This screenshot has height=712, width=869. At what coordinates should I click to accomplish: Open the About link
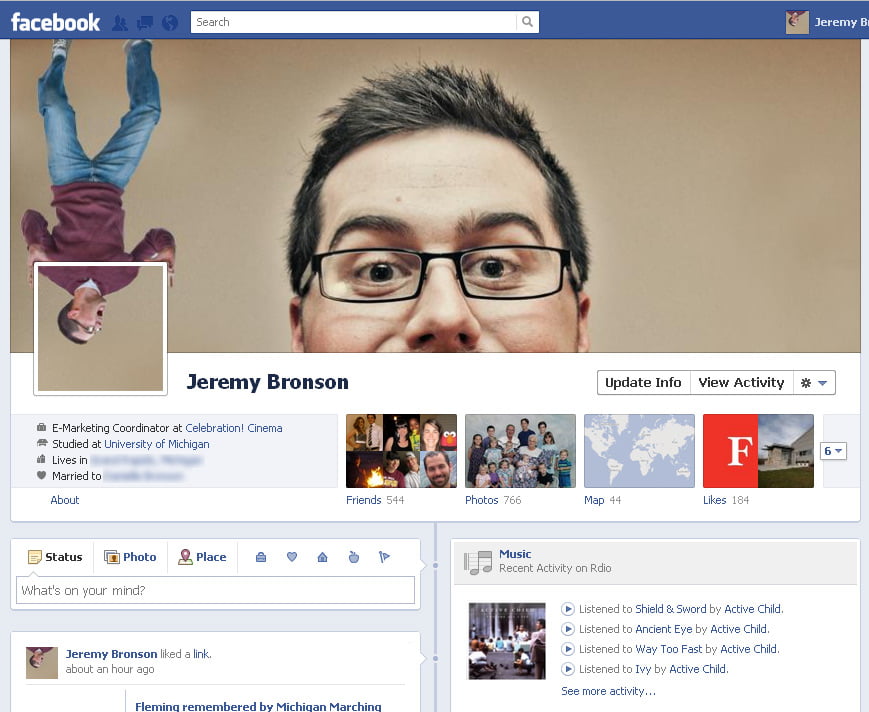pos(65,500)
